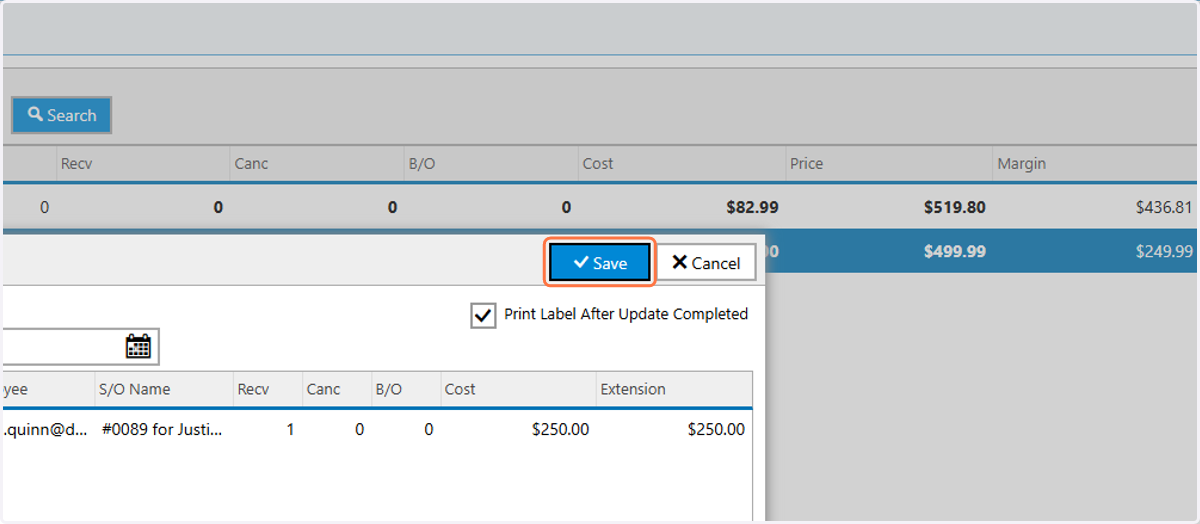This screenshot has height=524, width=1200.
Task: Click the Search button
Action: [61, 115]
